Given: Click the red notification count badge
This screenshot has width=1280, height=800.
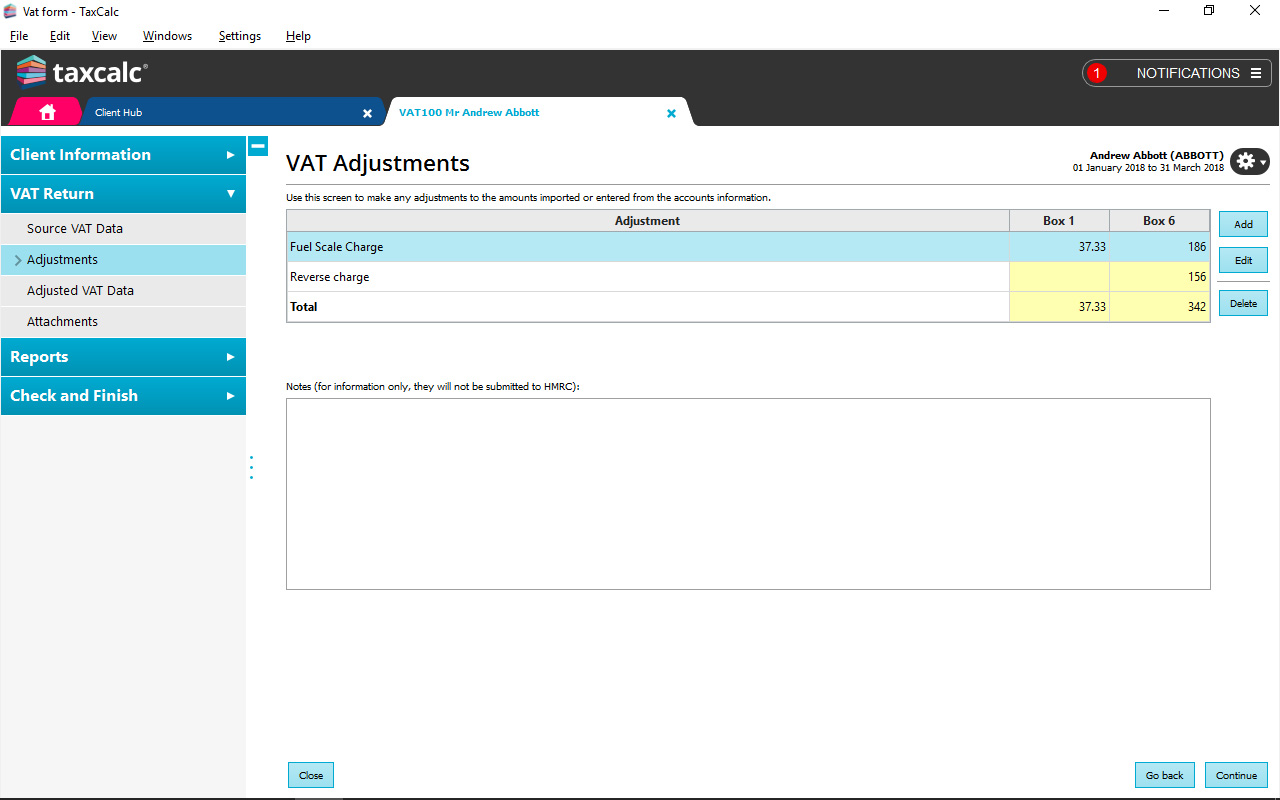Looking at the screenshot, I should pyautogui.click(x=1097, y=73).
